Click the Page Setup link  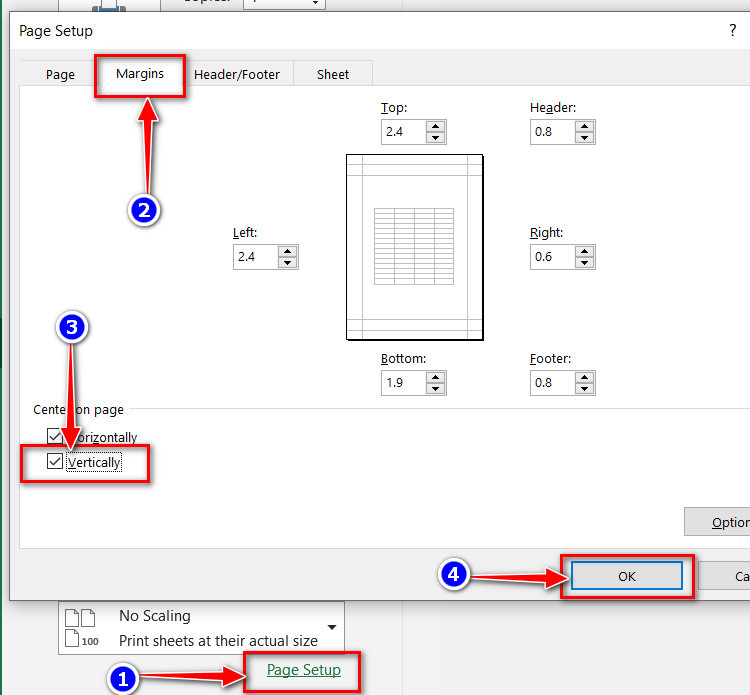[304, 670]
